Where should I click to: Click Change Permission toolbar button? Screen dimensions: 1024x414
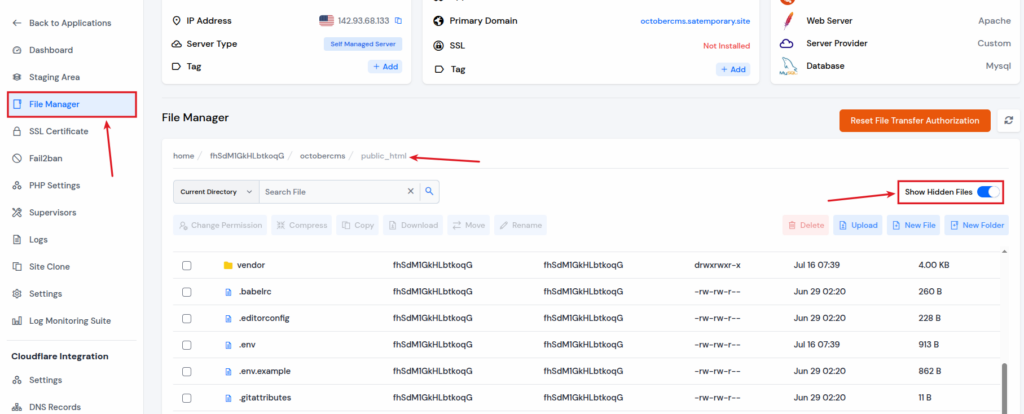(x=220, y=225)
